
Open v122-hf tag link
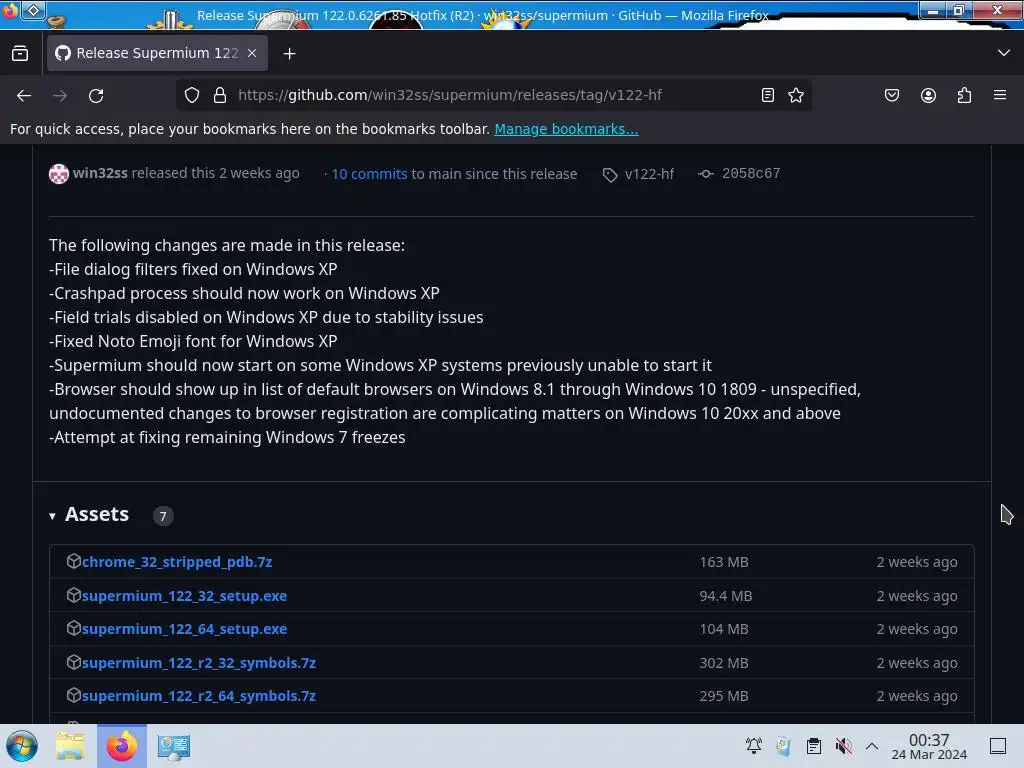[x=649, y=174]
